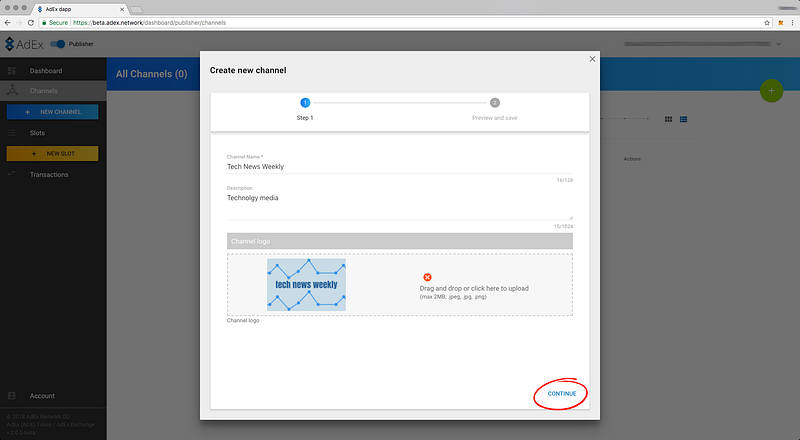Switch to list view icon

[x=684, y=119]
